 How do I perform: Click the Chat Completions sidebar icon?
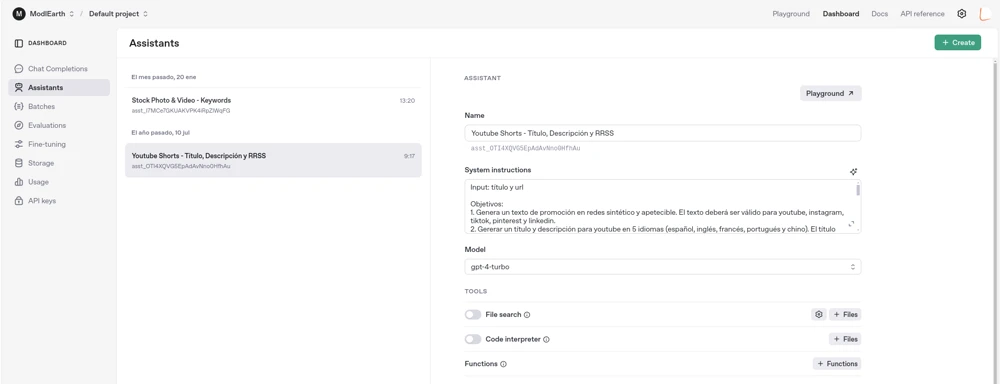coord(18,69)
